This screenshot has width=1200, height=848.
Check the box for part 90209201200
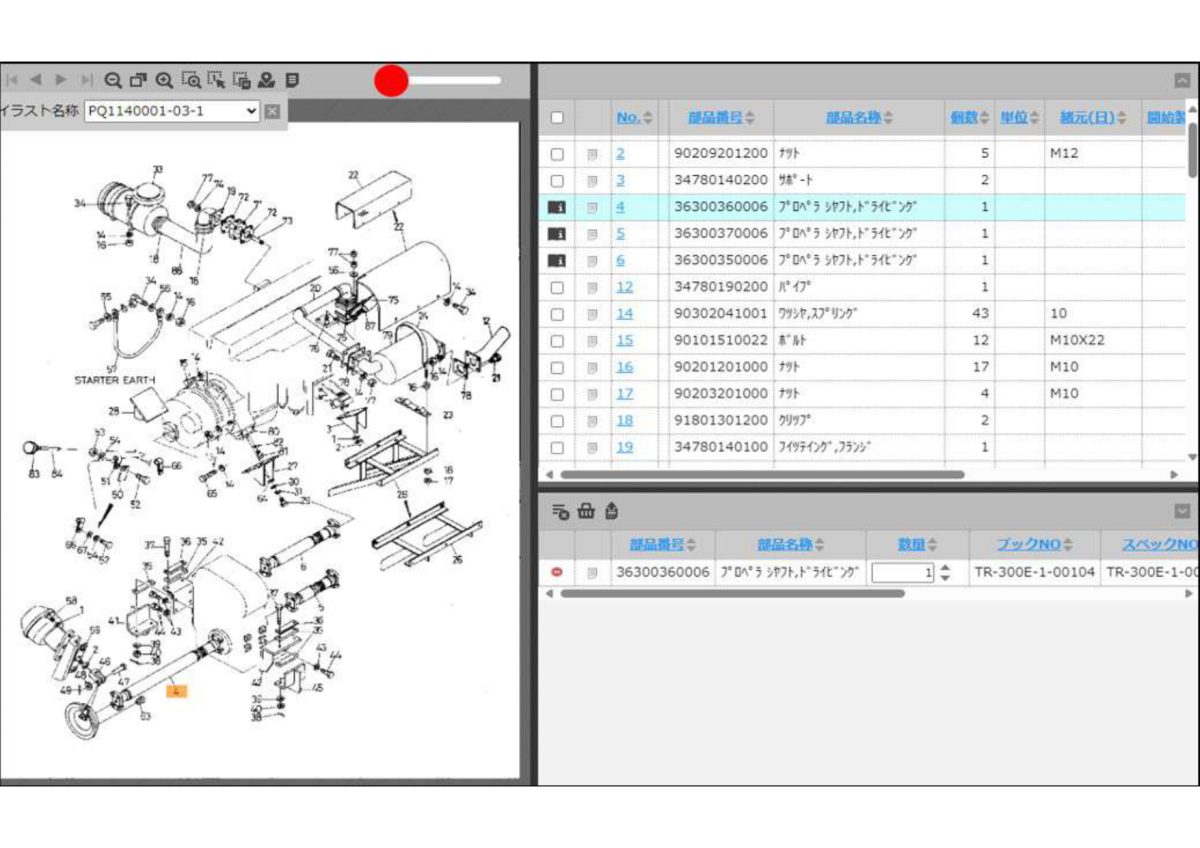coord(557,154)
